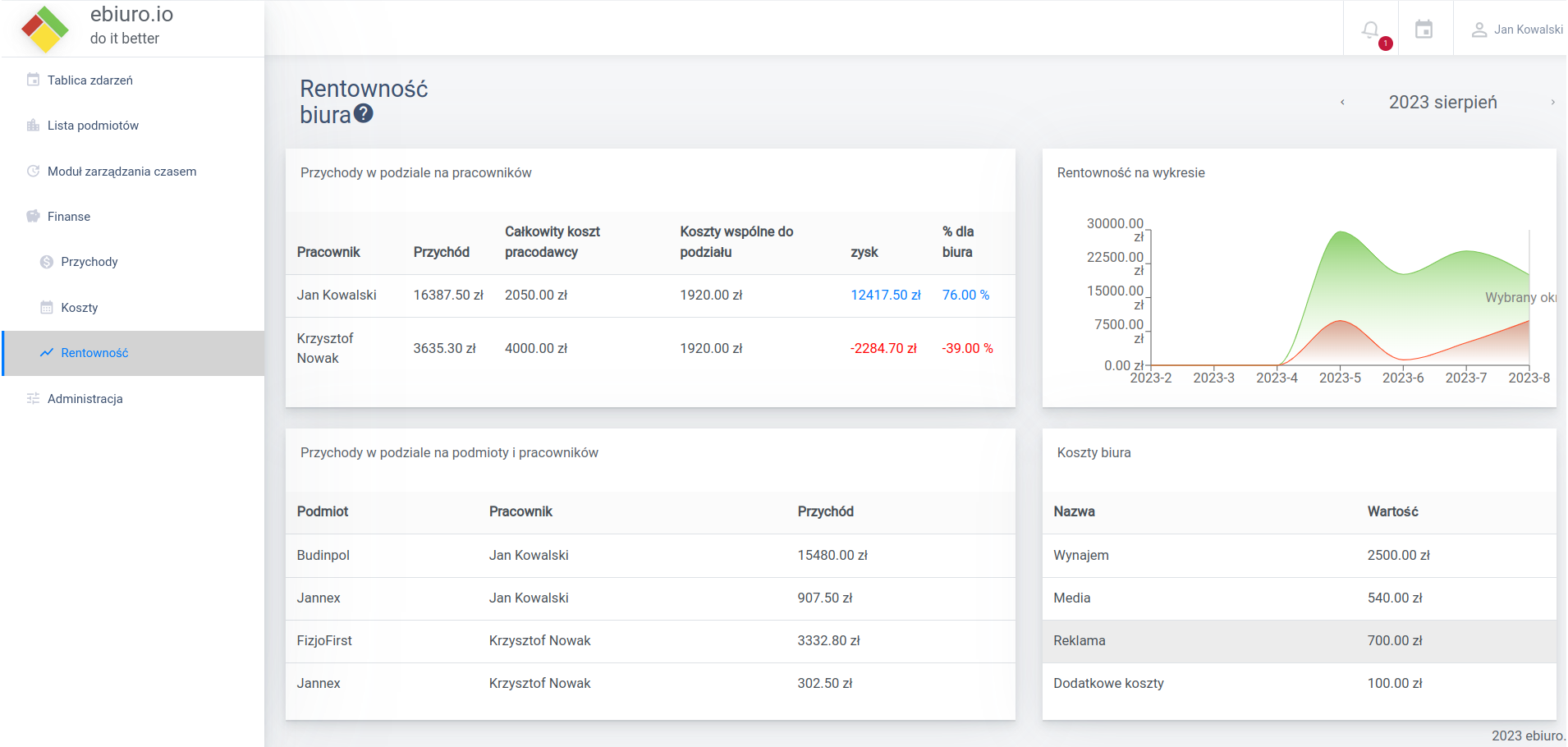This screenshot has height=747, width=1568.
Task: Select Koszty under Finanse
Action: 80,308
